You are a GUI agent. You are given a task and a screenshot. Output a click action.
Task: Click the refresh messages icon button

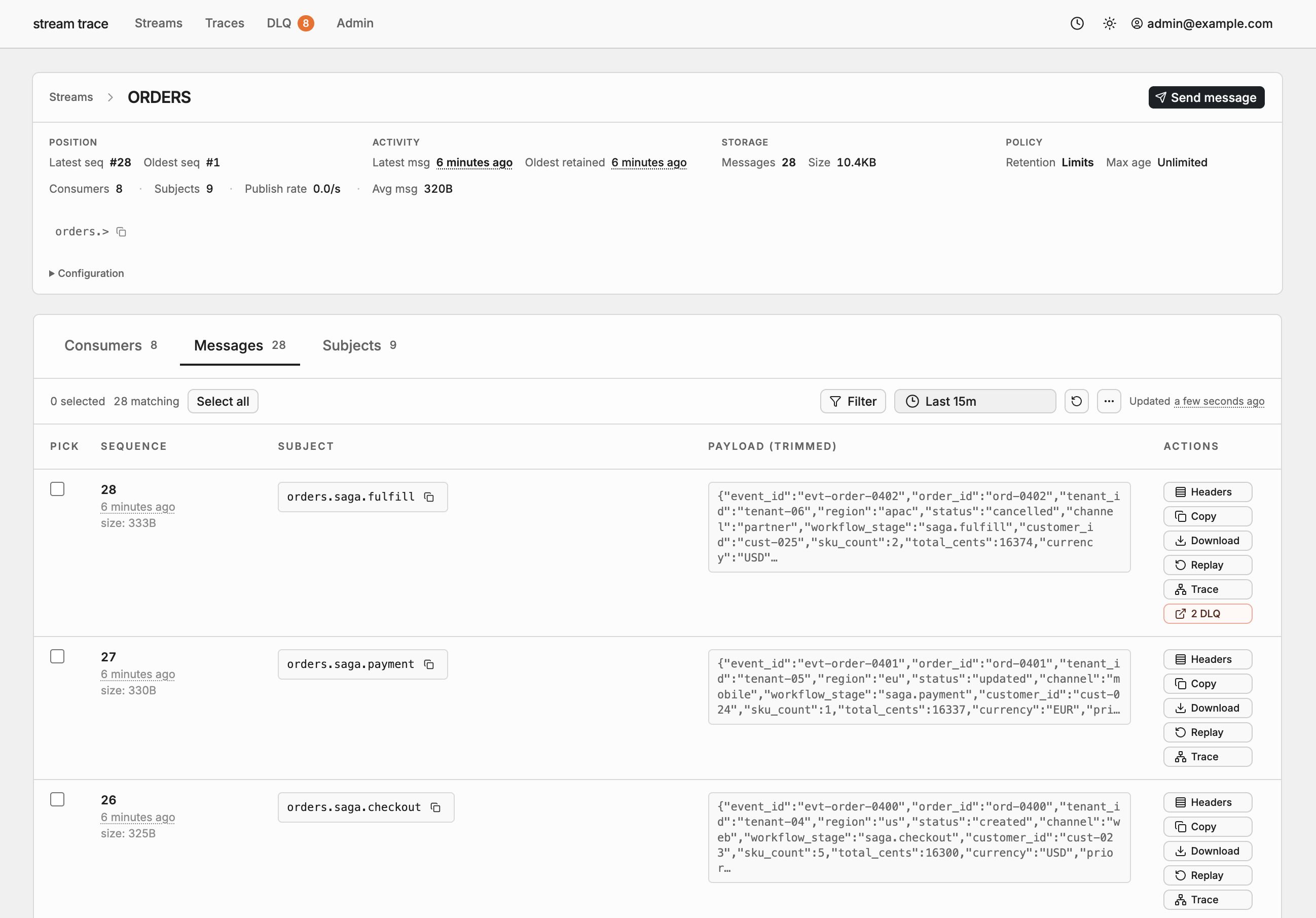click(x=1076, y=401)
